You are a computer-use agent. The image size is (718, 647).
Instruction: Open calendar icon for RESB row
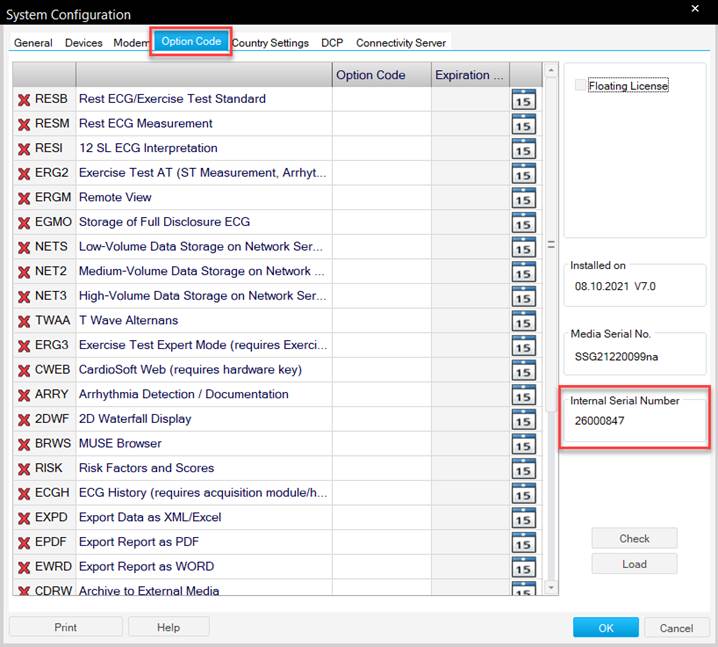523,100
